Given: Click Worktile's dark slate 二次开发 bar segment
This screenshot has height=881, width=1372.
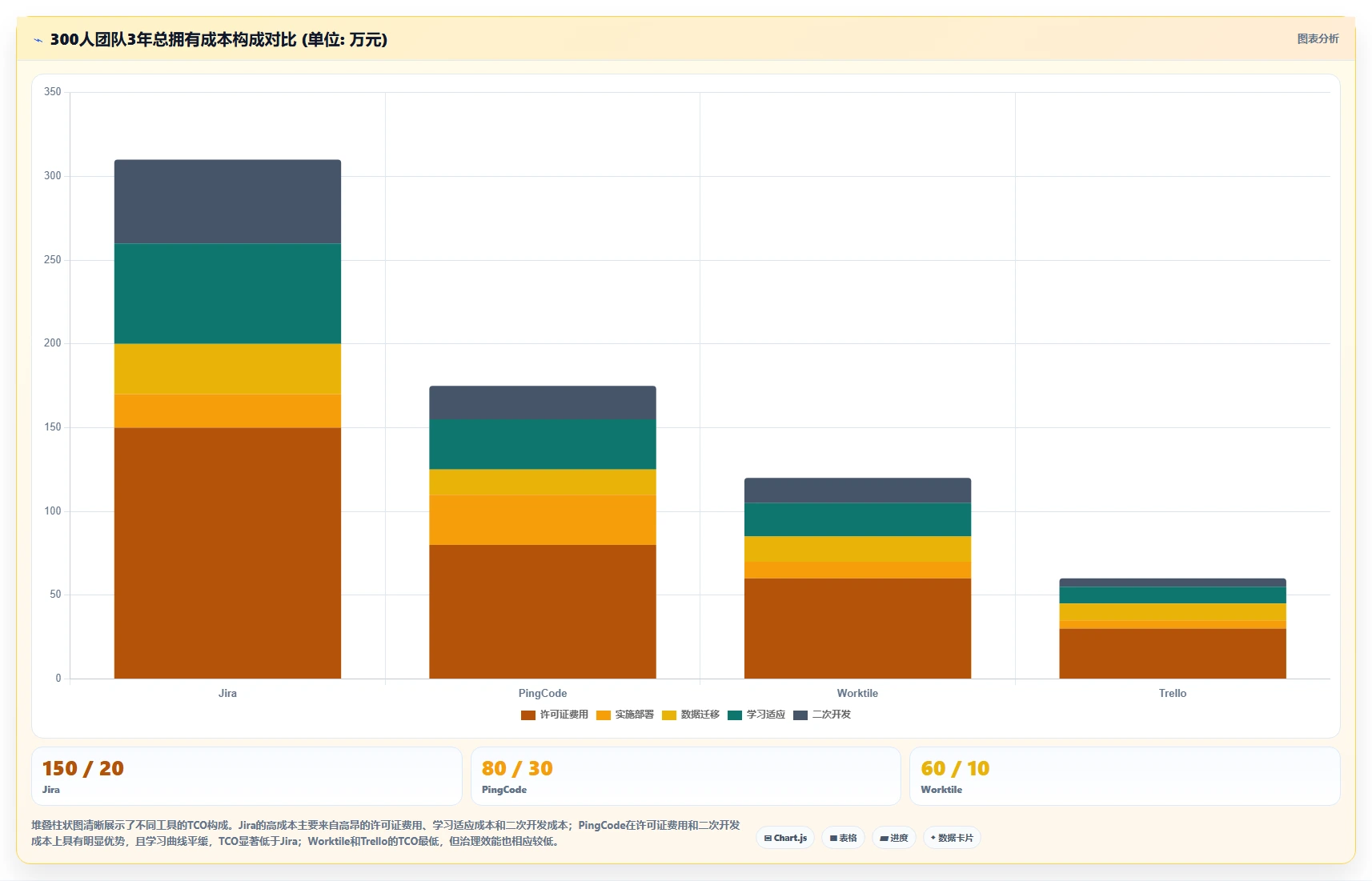Looking at the screenshot, I should coord(857,491).
